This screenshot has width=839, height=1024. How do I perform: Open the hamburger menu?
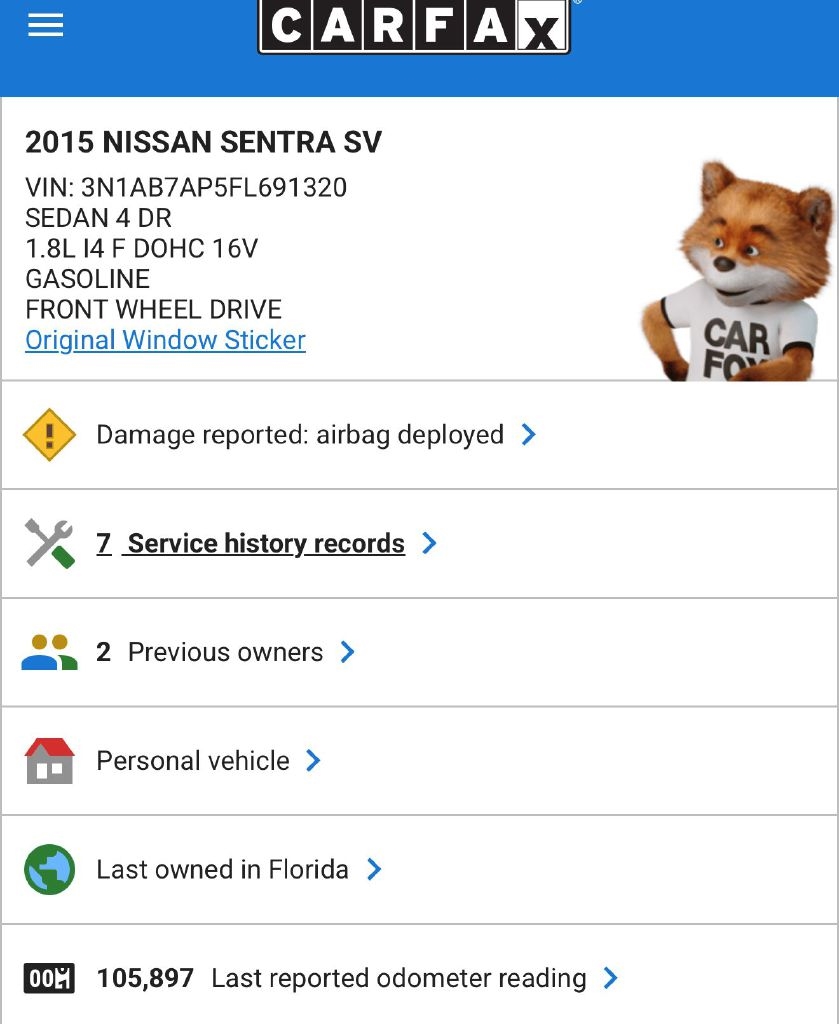46,26
